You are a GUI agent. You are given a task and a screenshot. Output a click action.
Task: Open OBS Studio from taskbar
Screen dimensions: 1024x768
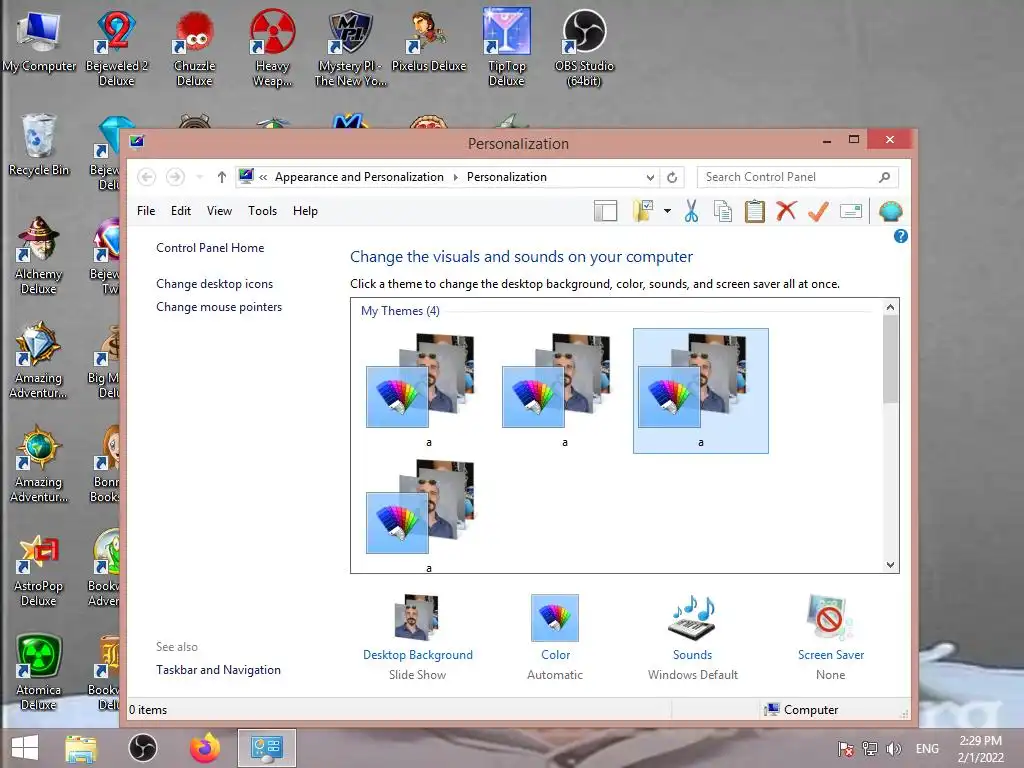pos(142,748)
